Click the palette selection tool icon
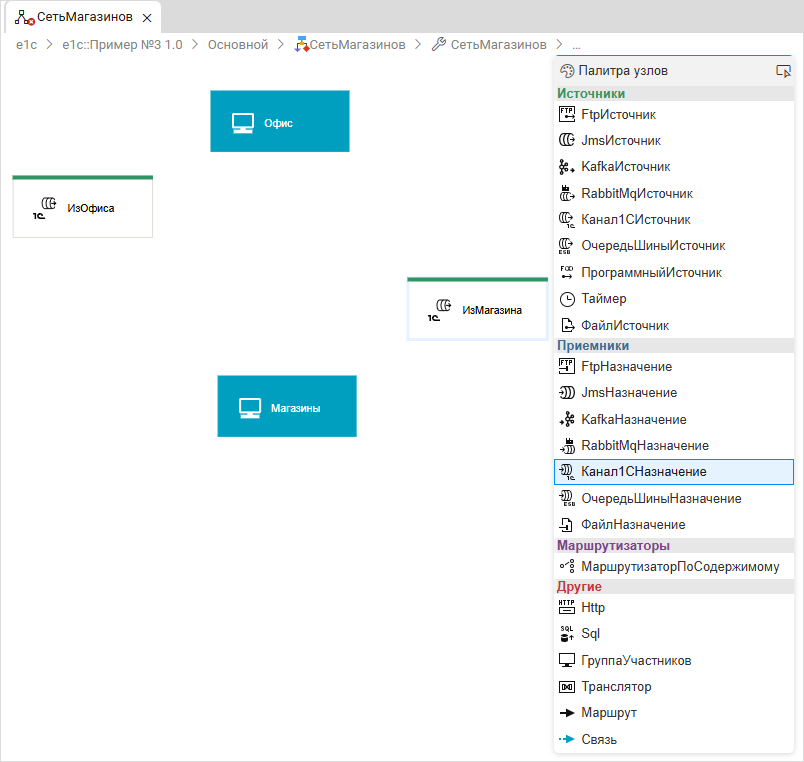Image resolution: width=804 pixels, height=762 pixels. click(783, 71)
